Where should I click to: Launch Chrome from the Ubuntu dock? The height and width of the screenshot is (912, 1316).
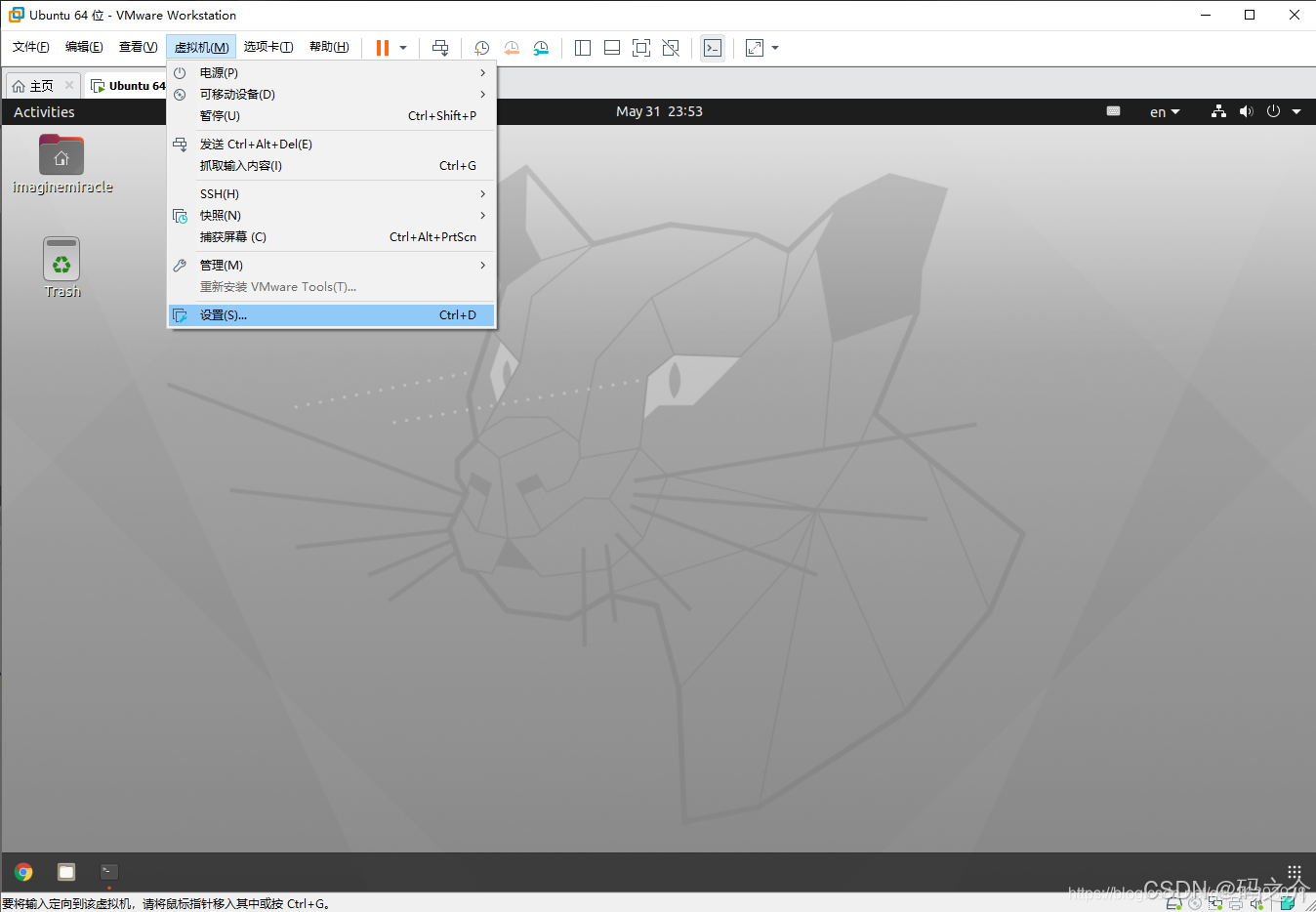[23, 872]
